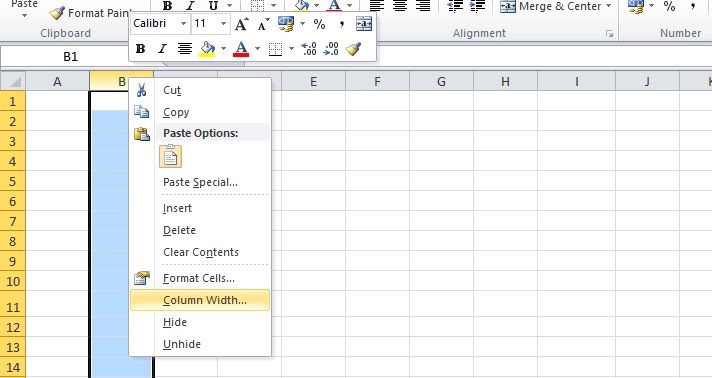Image resolution: width=712 pixels, height=378 pixels.
Task: Expand Font Color arrow in mini toolbar
Action: [x=257, y=49]
